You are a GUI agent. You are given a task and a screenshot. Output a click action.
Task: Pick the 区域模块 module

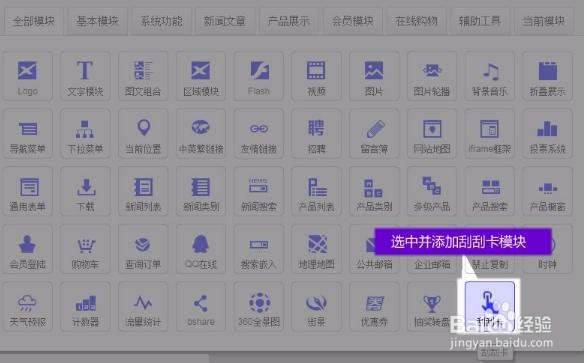pos(201,77)
